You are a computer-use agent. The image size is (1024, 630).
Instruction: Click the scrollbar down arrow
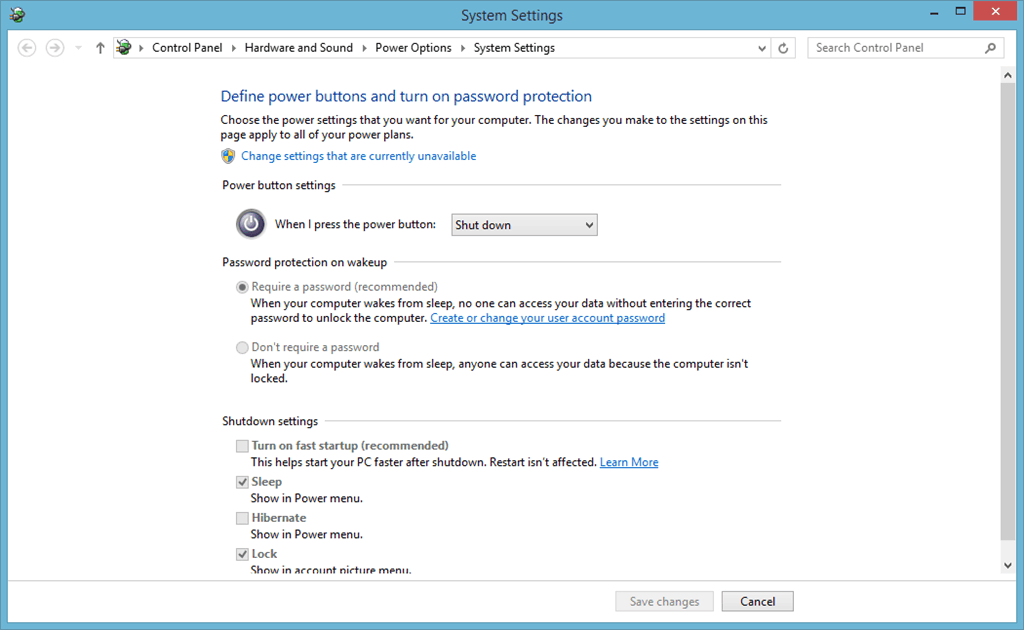[x=1008, y=565]
